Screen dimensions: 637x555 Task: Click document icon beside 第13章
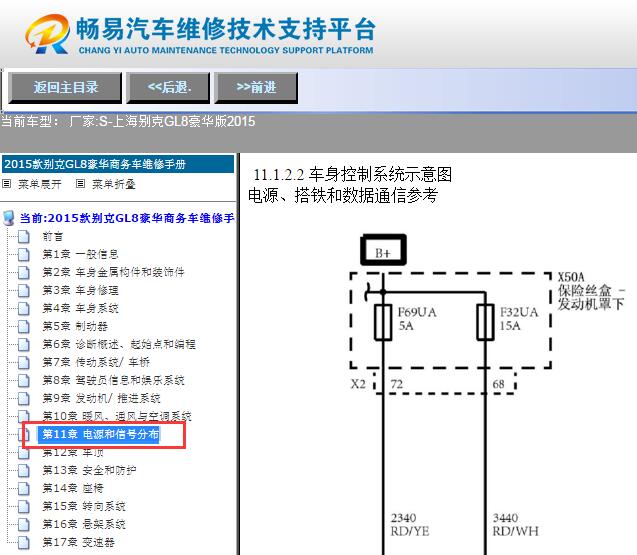pyautogui.click(x=24, y=470)
